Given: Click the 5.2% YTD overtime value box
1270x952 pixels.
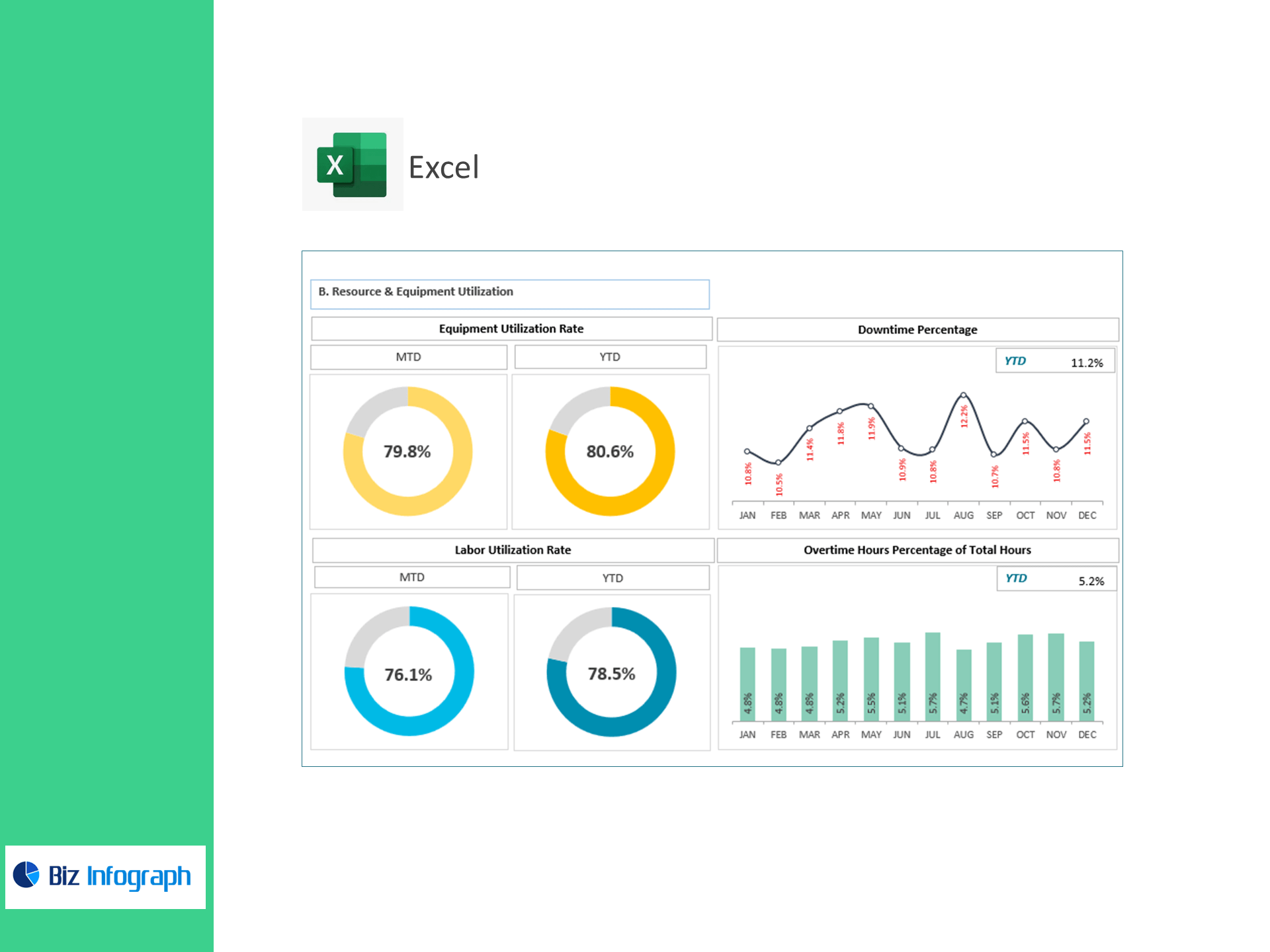Looking at the screenshot, I should [1056, 580].
